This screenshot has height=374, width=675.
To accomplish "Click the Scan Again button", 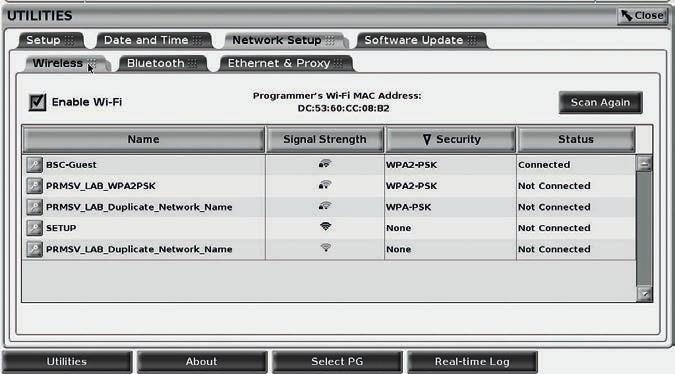I will 601,102.
